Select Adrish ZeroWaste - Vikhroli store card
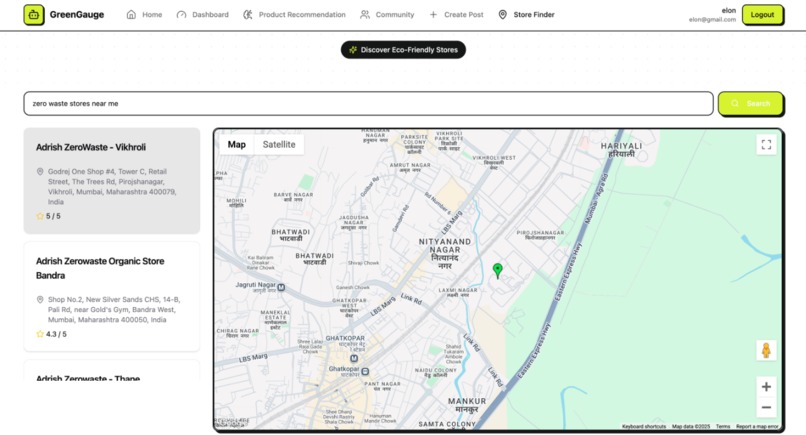The height and width of the screenshot is (435, 806). 112,181
